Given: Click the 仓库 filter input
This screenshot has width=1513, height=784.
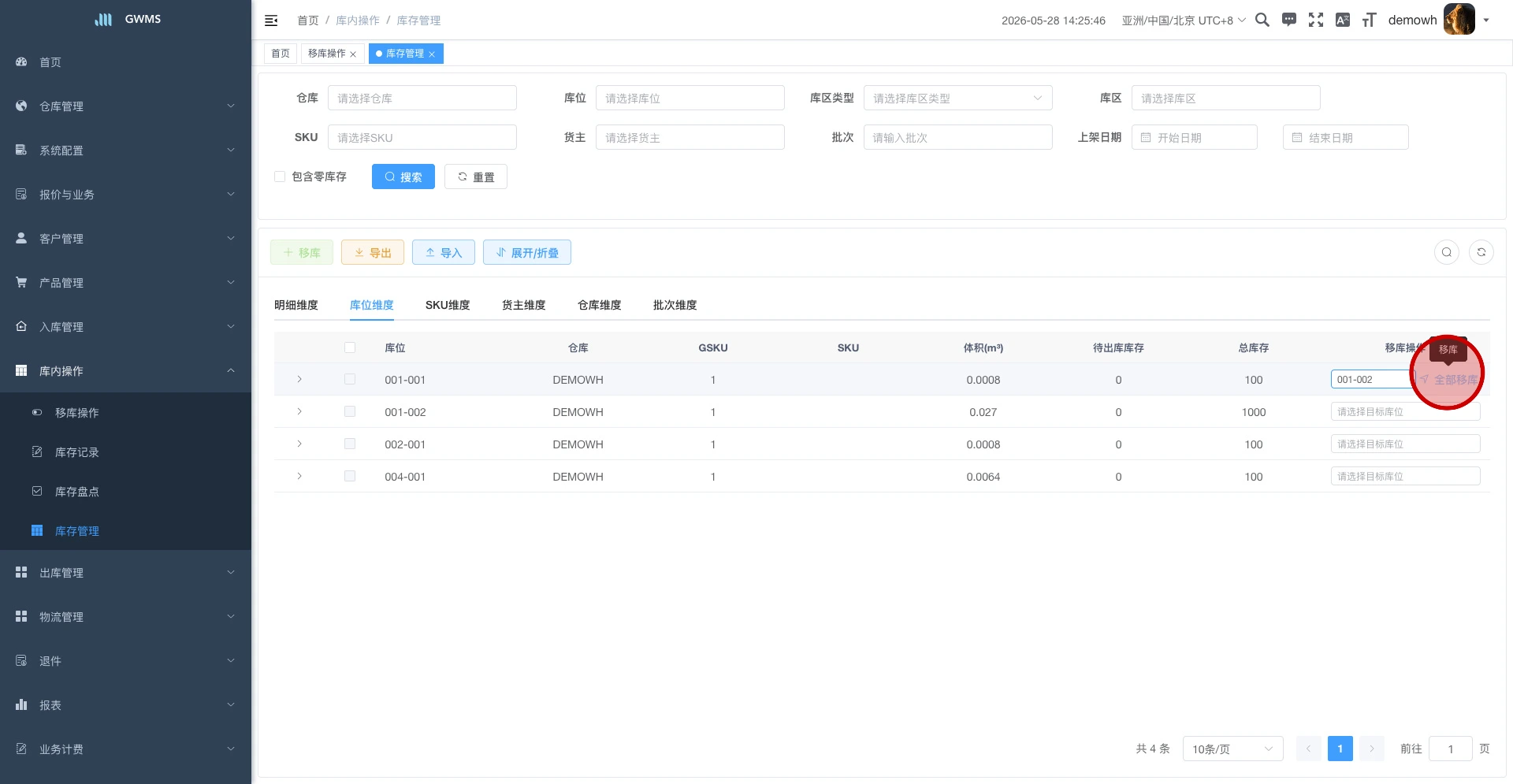Looking at the screenshot, I should [x=422, y=98].
